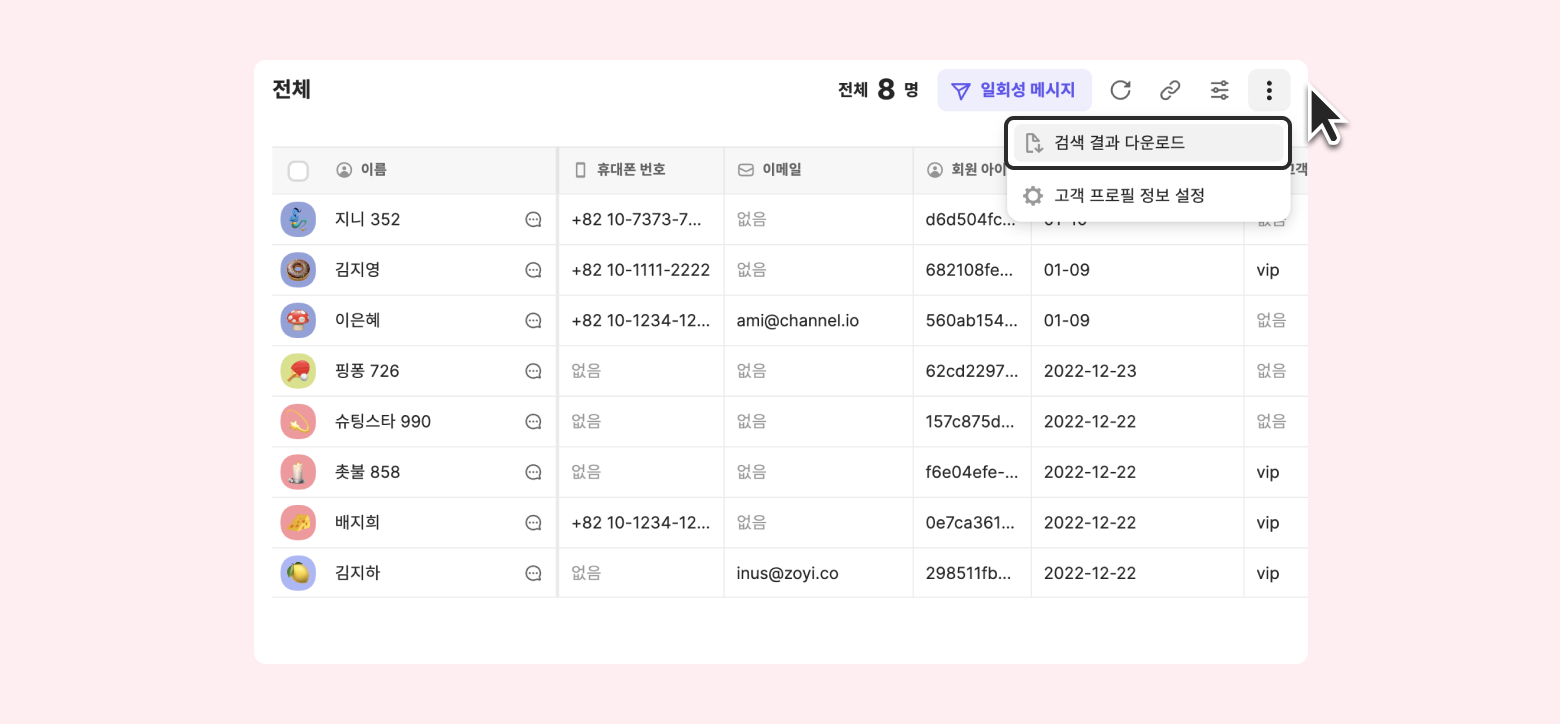1560x724 pixels.
Task: Click the refresh icon in the toolbar
Action: tap(1120, 91)
